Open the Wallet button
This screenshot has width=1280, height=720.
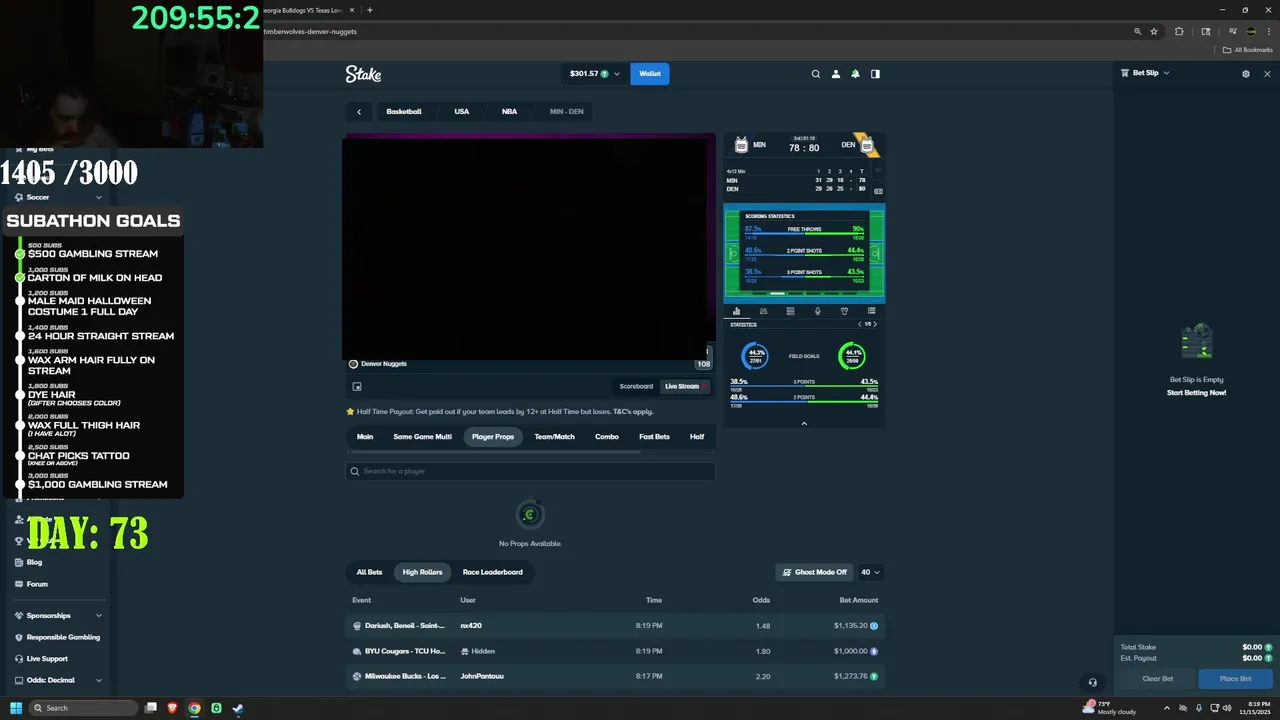[650, 74]
